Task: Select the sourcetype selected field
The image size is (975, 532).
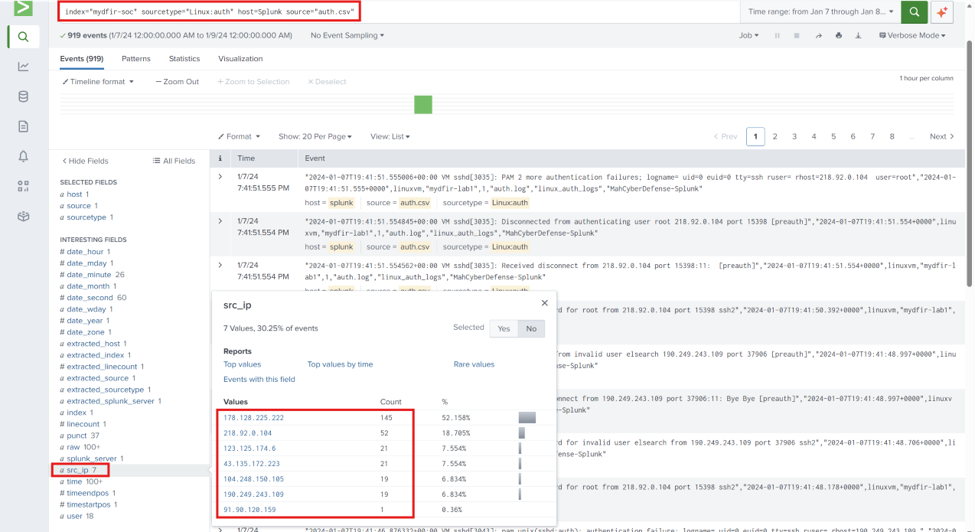Action: (86, 218)
